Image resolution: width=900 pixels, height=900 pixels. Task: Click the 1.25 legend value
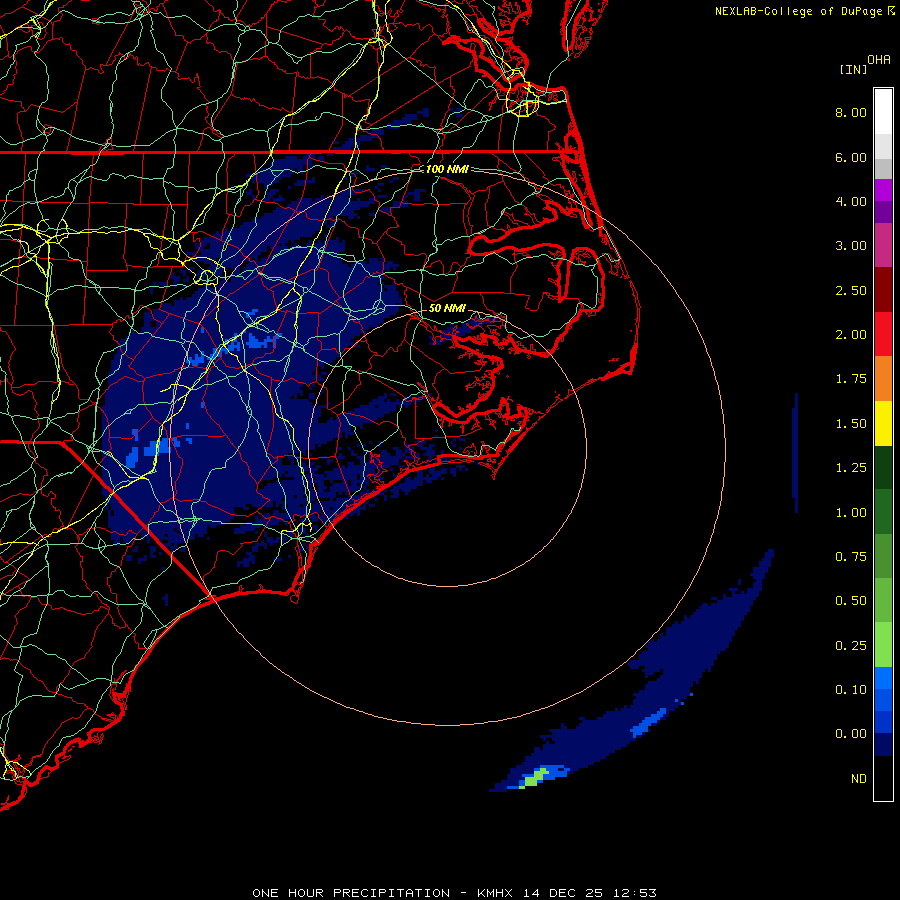[851, 468]
